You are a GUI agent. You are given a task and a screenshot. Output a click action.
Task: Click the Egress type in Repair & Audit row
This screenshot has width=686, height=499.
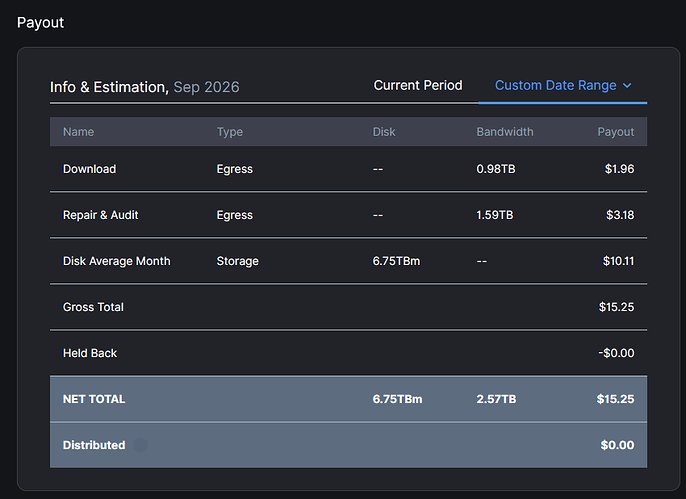[234, 215]
